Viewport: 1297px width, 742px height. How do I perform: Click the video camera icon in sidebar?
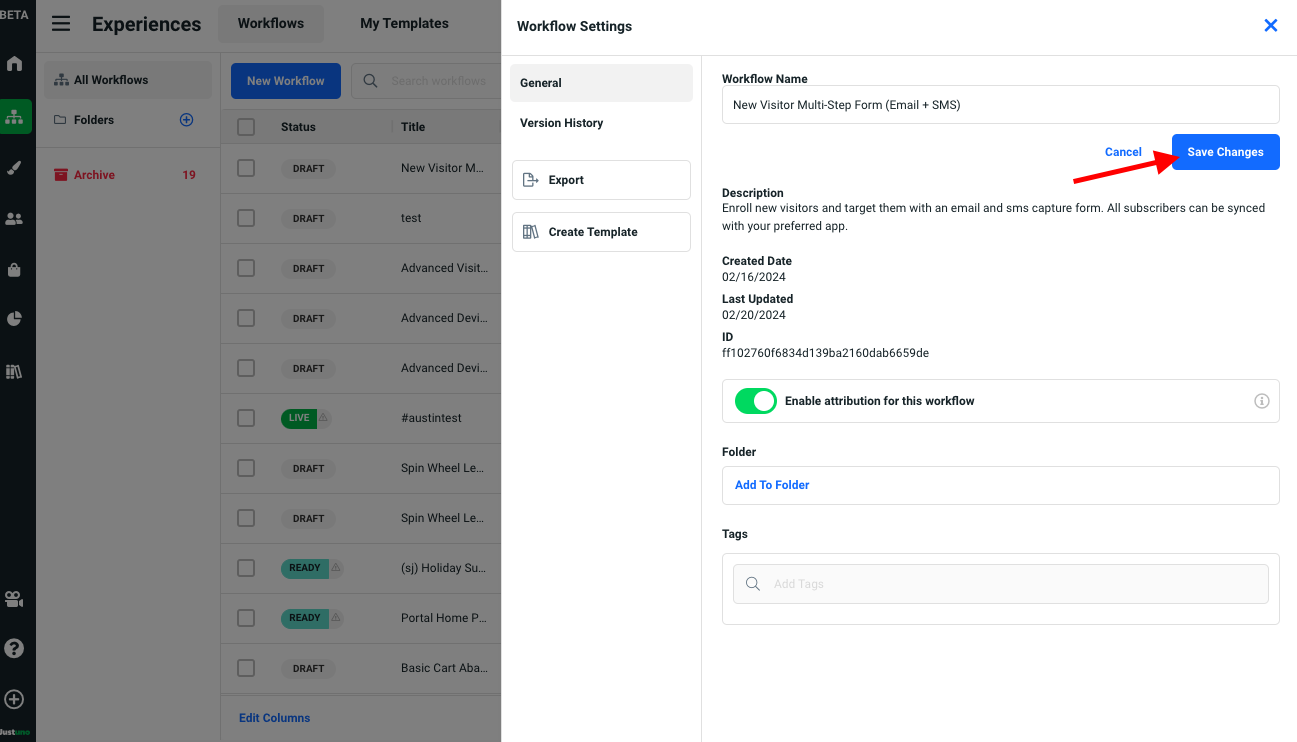pos(14,599)
